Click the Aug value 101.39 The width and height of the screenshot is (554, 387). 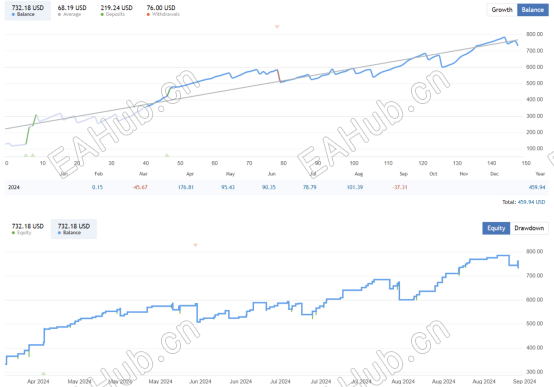[355, 187]
